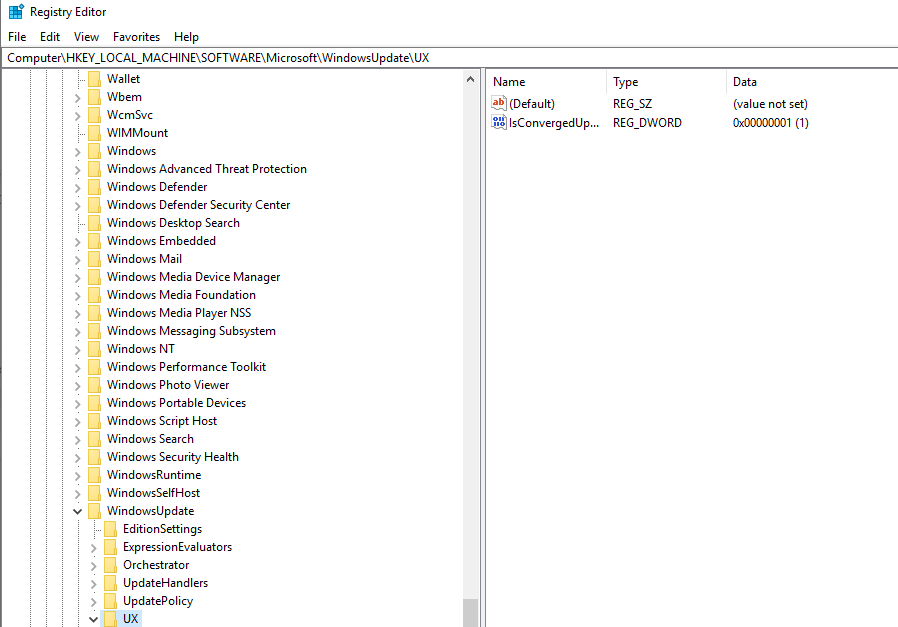Click the Windows NT folder icon

(94, 349)
